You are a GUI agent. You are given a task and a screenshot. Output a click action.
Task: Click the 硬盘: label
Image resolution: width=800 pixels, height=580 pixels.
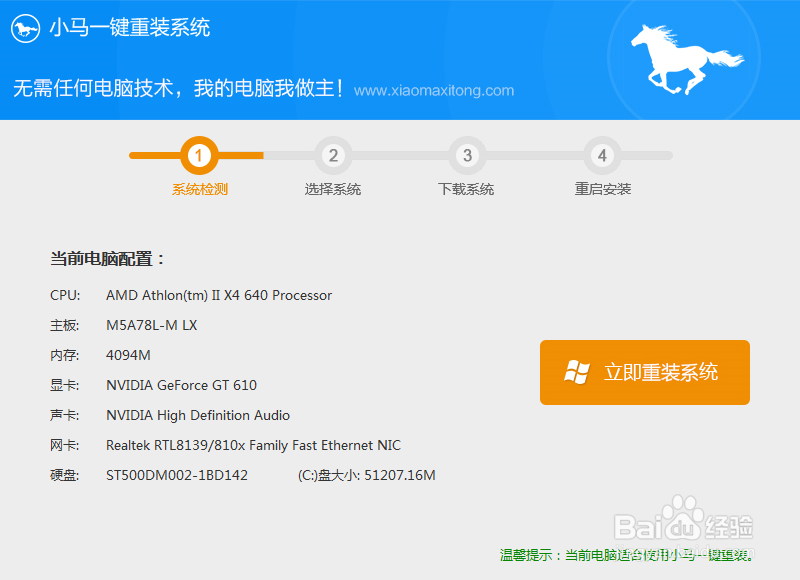click(x=64, y=475)
